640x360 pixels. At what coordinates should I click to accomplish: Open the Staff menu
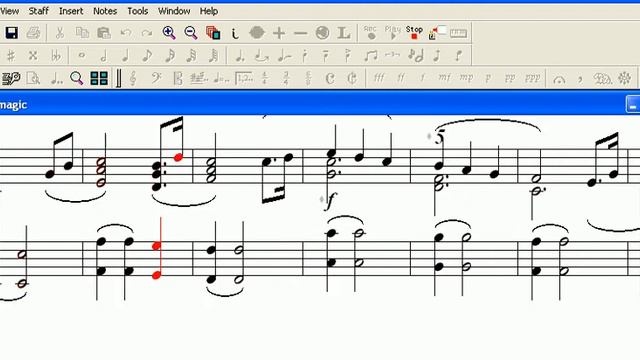(x=39, y=11)
